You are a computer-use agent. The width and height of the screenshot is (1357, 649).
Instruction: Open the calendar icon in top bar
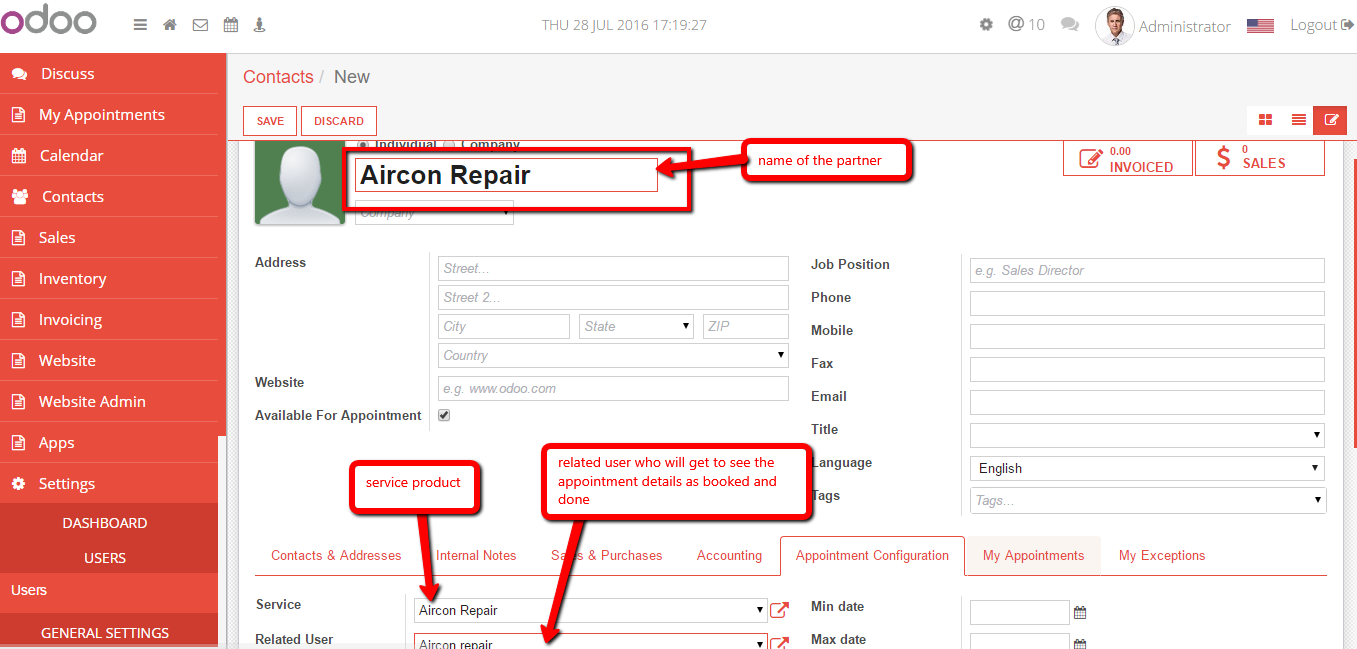[231, 25]
